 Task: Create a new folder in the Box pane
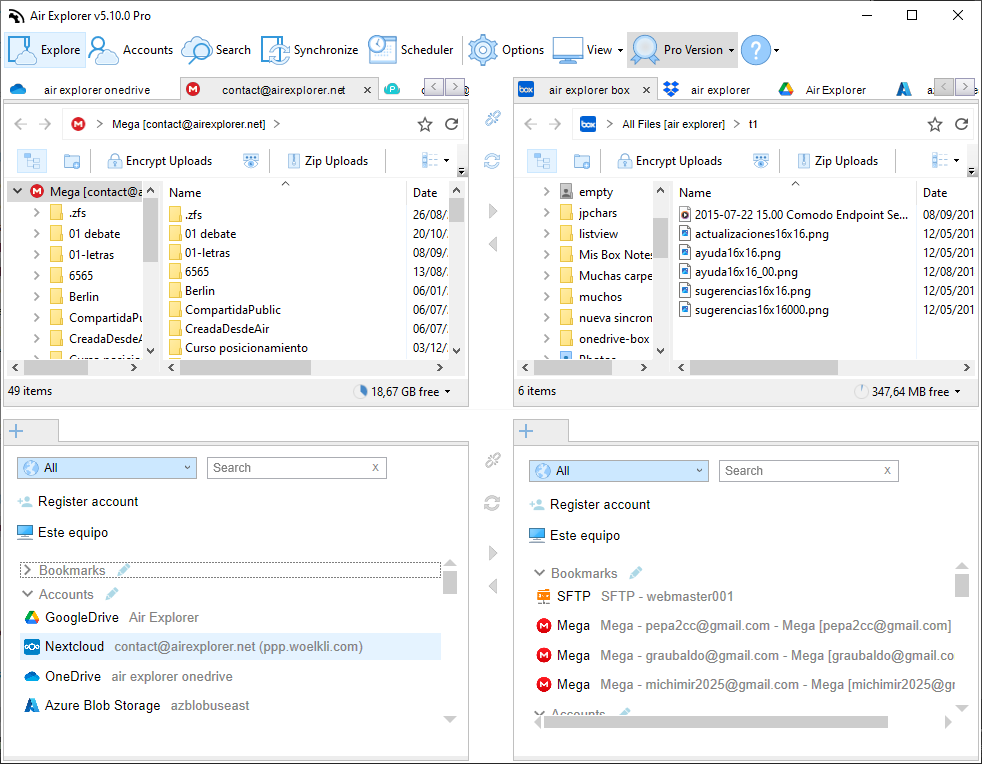(x=582, y=161)
